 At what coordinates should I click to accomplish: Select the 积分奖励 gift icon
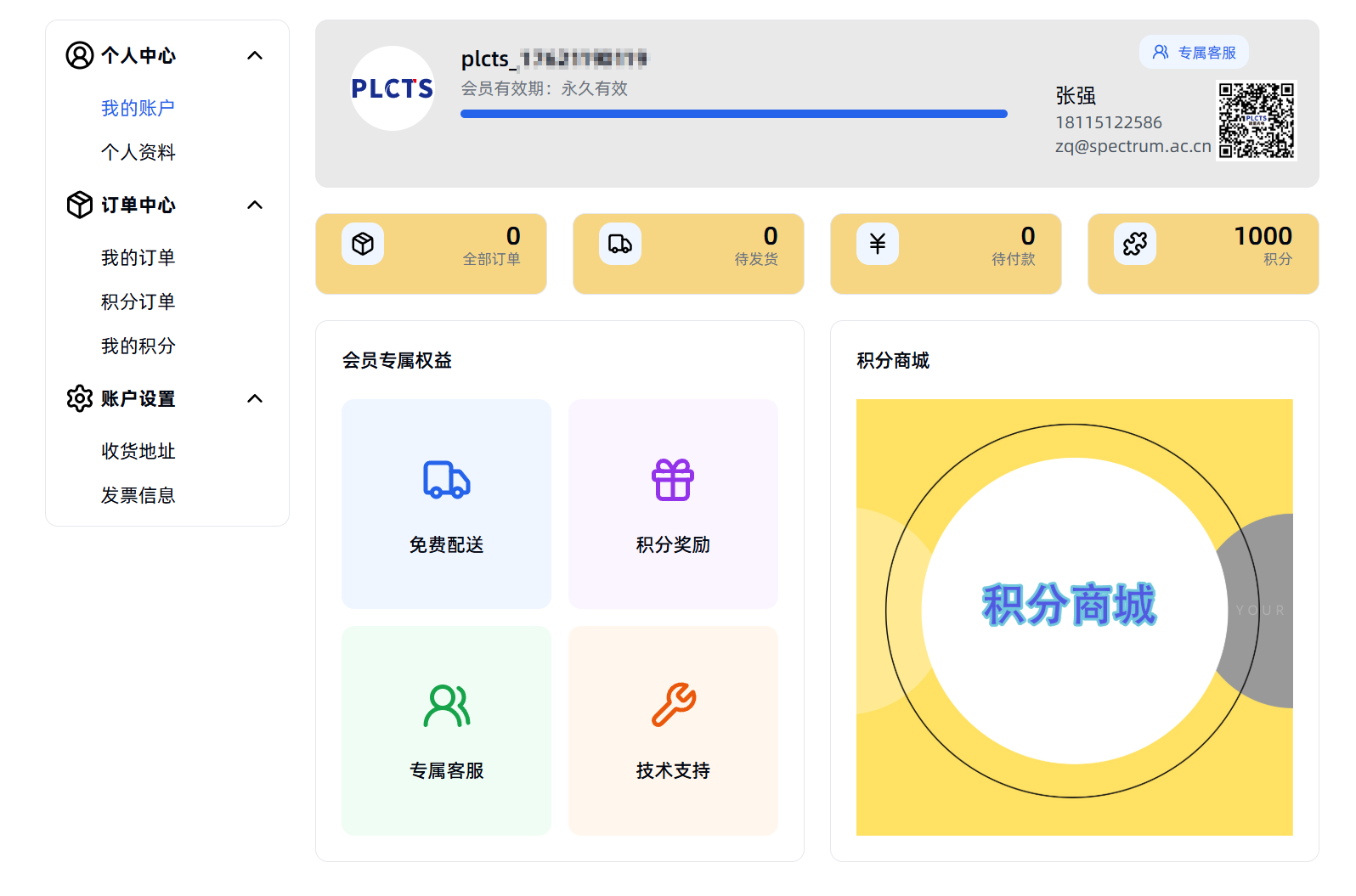pos(673,480)
